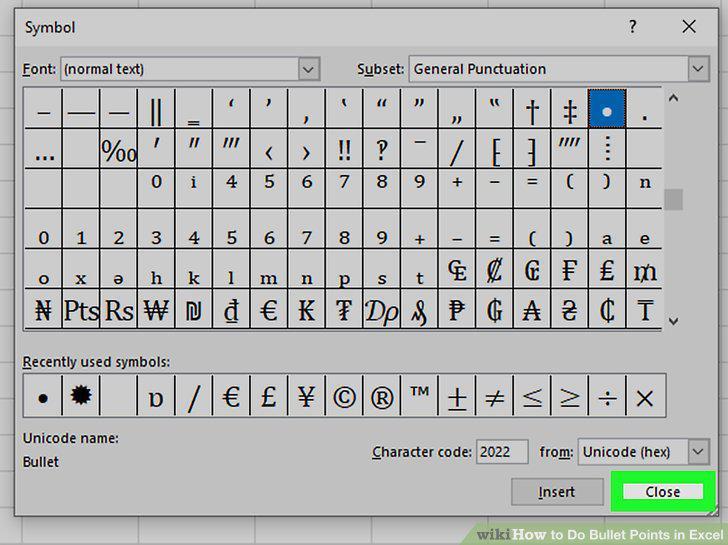Image resolution: width=728 pixels, height=545 pixels.
Task: Pick the trademark symbol from recent symbols
Action: [419, 396]
